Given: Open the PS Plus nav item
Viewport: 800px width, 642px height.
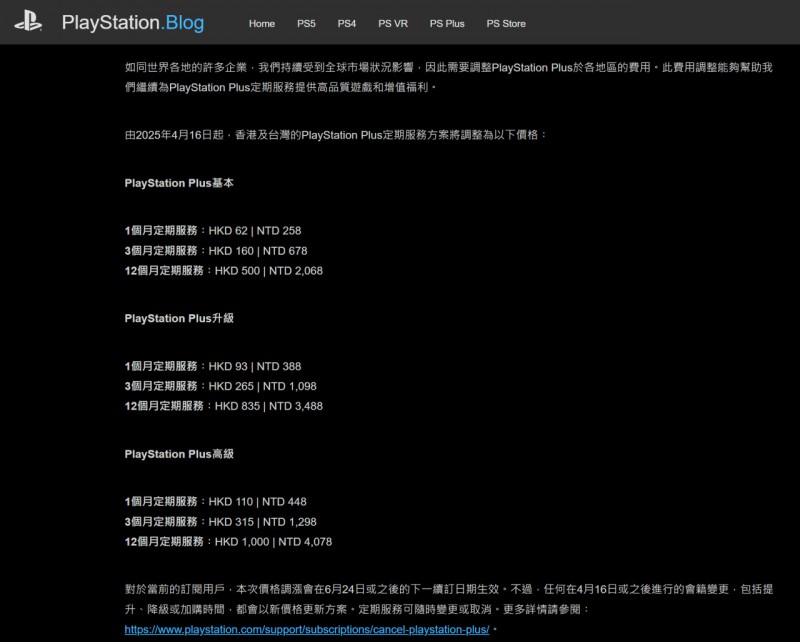Looking at the screenshot, I should (447, 23).
